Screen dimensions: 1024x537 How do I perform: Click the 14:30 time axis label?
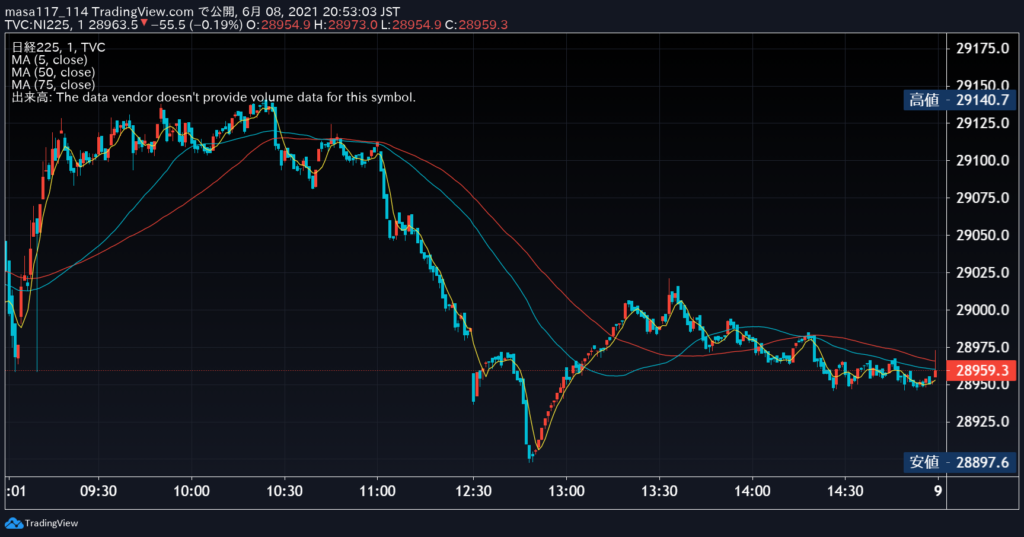(845, 491)
